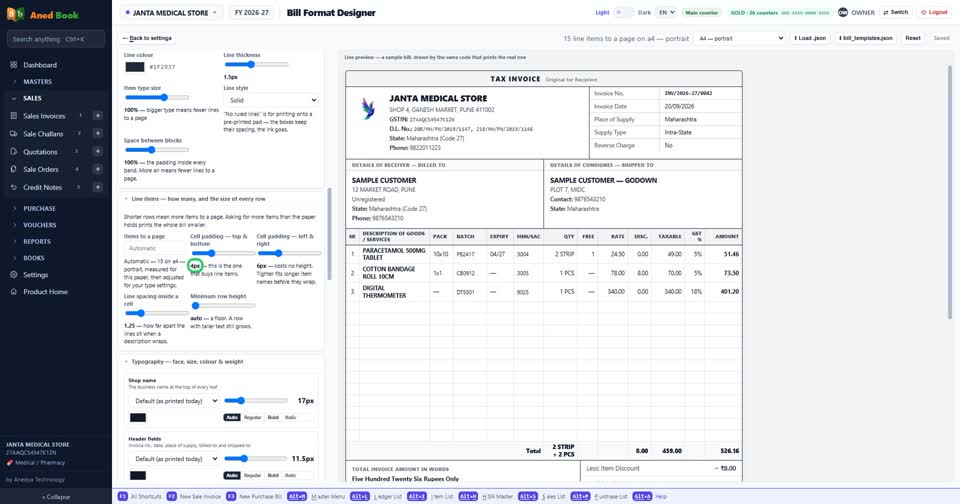Open the Sales Invoices list
The image size is (960, 504).
point(44,116)
